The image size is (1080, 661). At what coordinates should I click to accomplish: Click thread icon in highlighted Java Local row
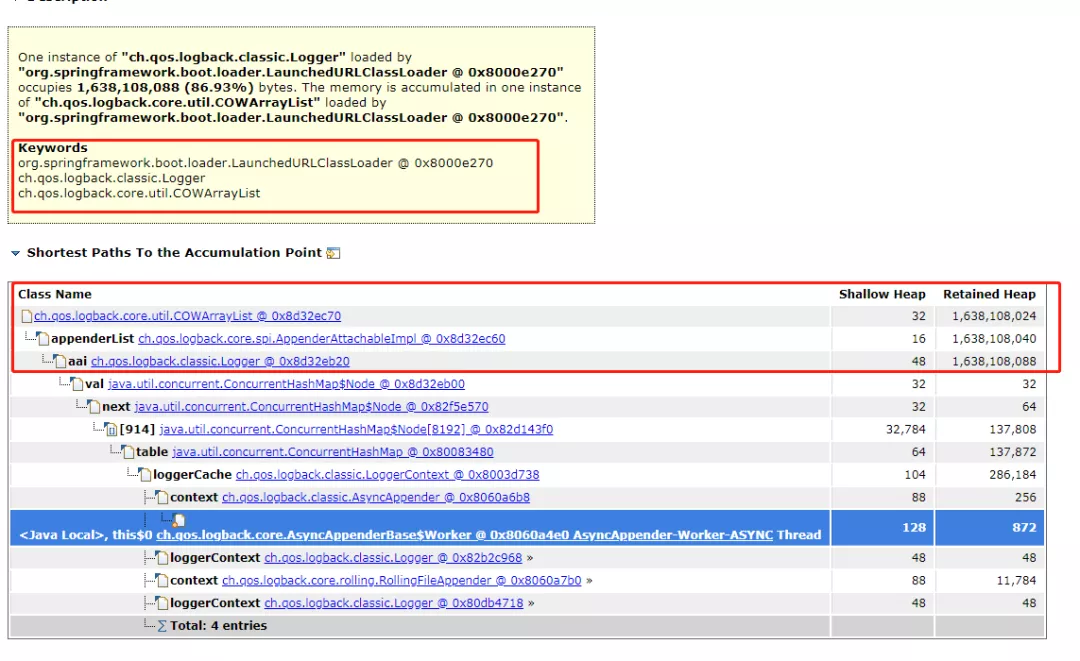pos(179,520)
